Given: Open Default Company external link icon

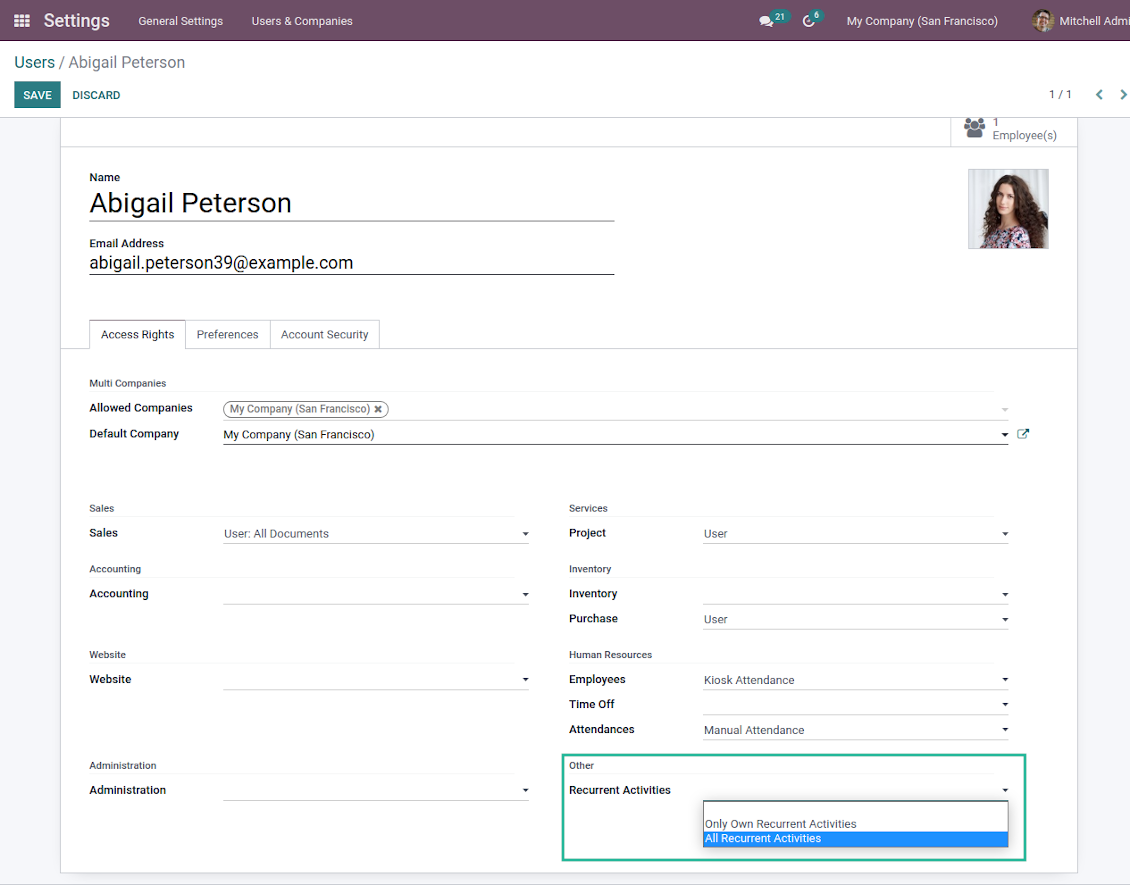Looking at the screenshot, I should (1023, 434).
